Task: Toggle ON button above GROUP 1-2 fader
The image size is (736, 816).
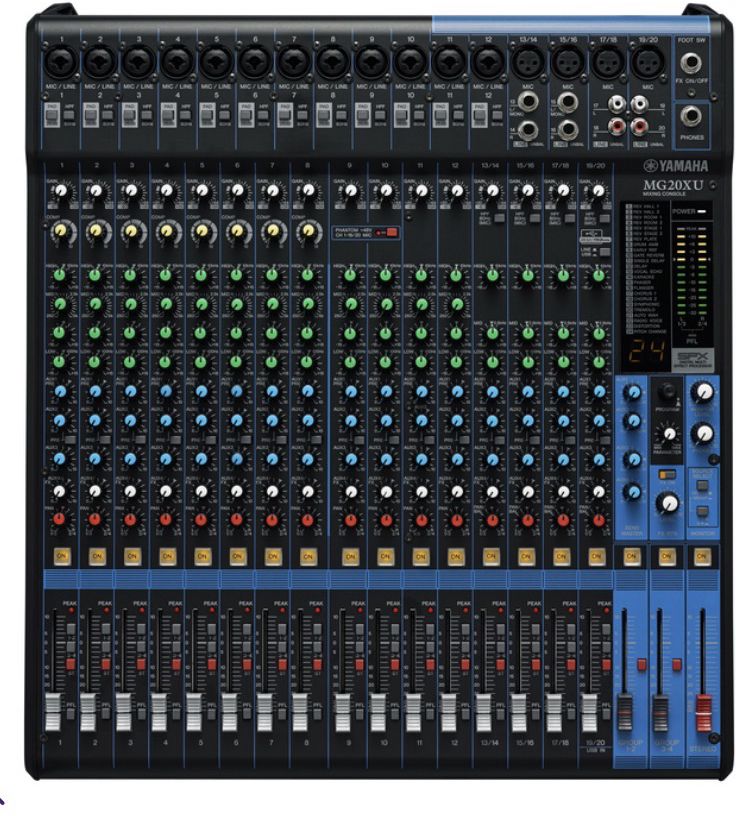Action: click(631, 556)
